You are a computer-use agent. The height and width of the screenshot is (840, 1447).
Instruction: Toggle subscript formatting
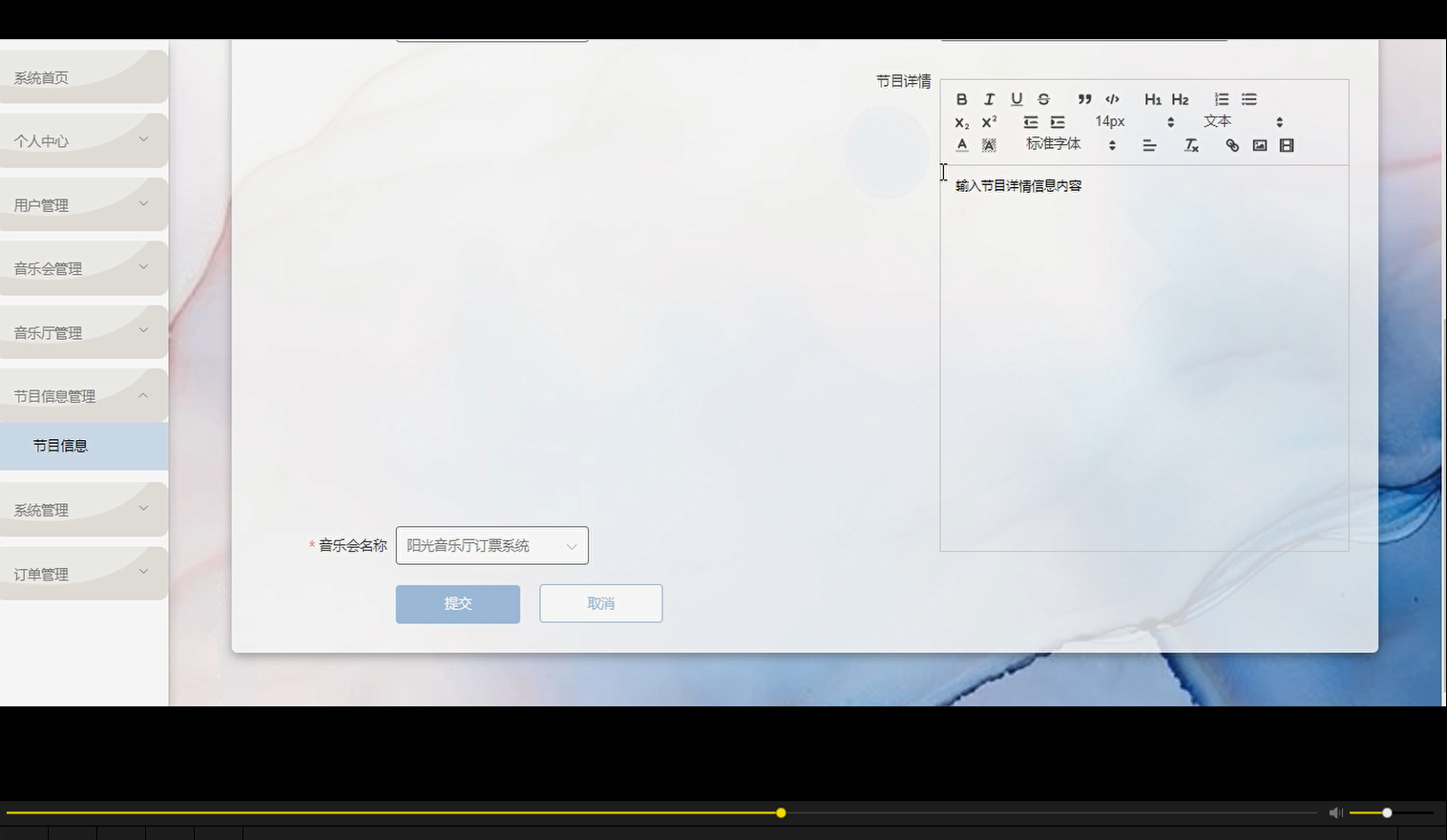[x=961, y=122]
